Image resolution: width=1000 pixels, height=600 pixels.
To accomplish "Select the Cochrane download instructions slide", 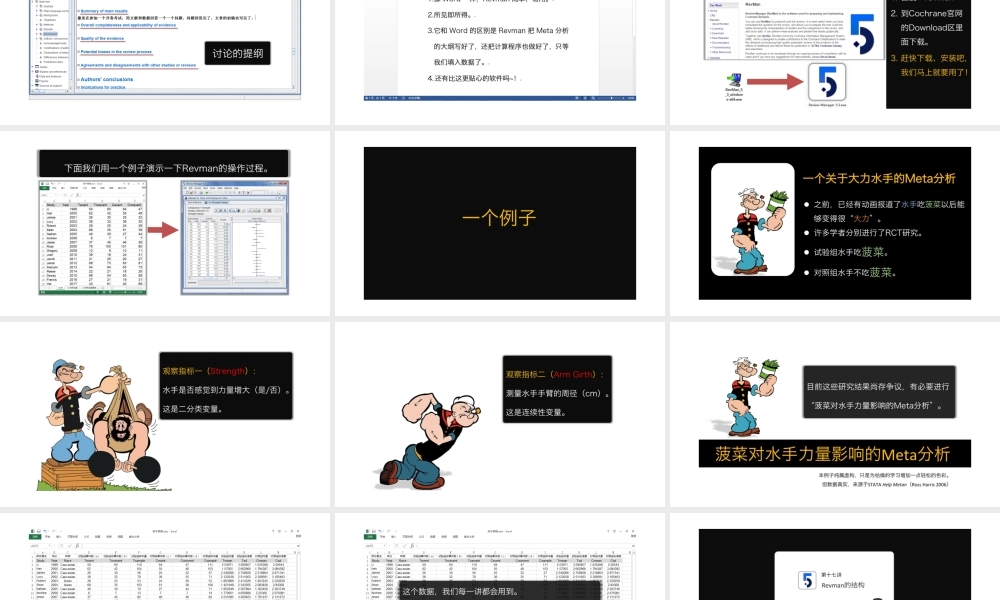I will tap(833, 50).
